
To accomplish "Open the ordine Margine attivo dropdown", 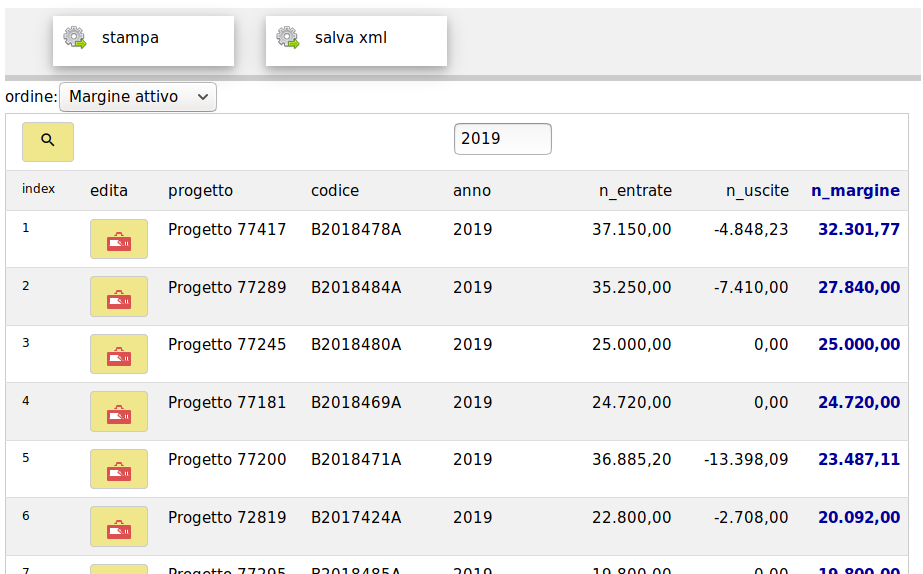I will click(x=138, y=97).
